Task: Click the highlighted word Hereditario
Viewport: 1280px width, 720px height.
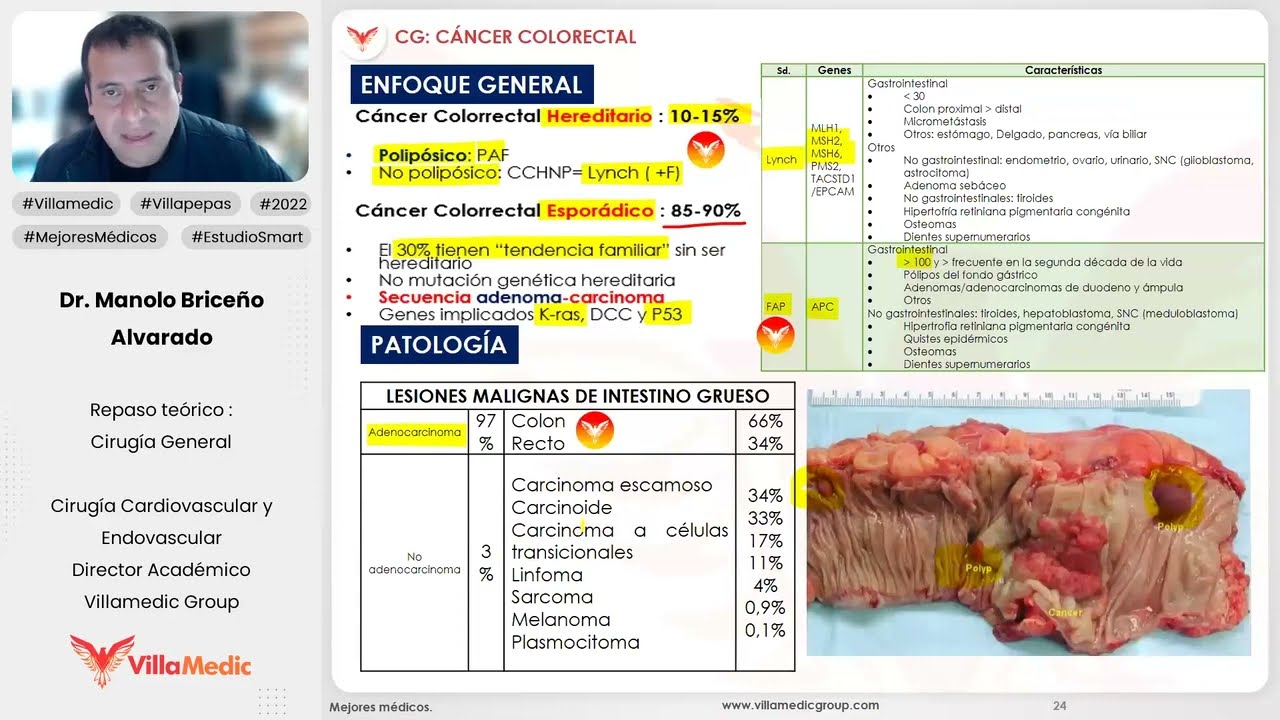Action: tap(599, 116)
